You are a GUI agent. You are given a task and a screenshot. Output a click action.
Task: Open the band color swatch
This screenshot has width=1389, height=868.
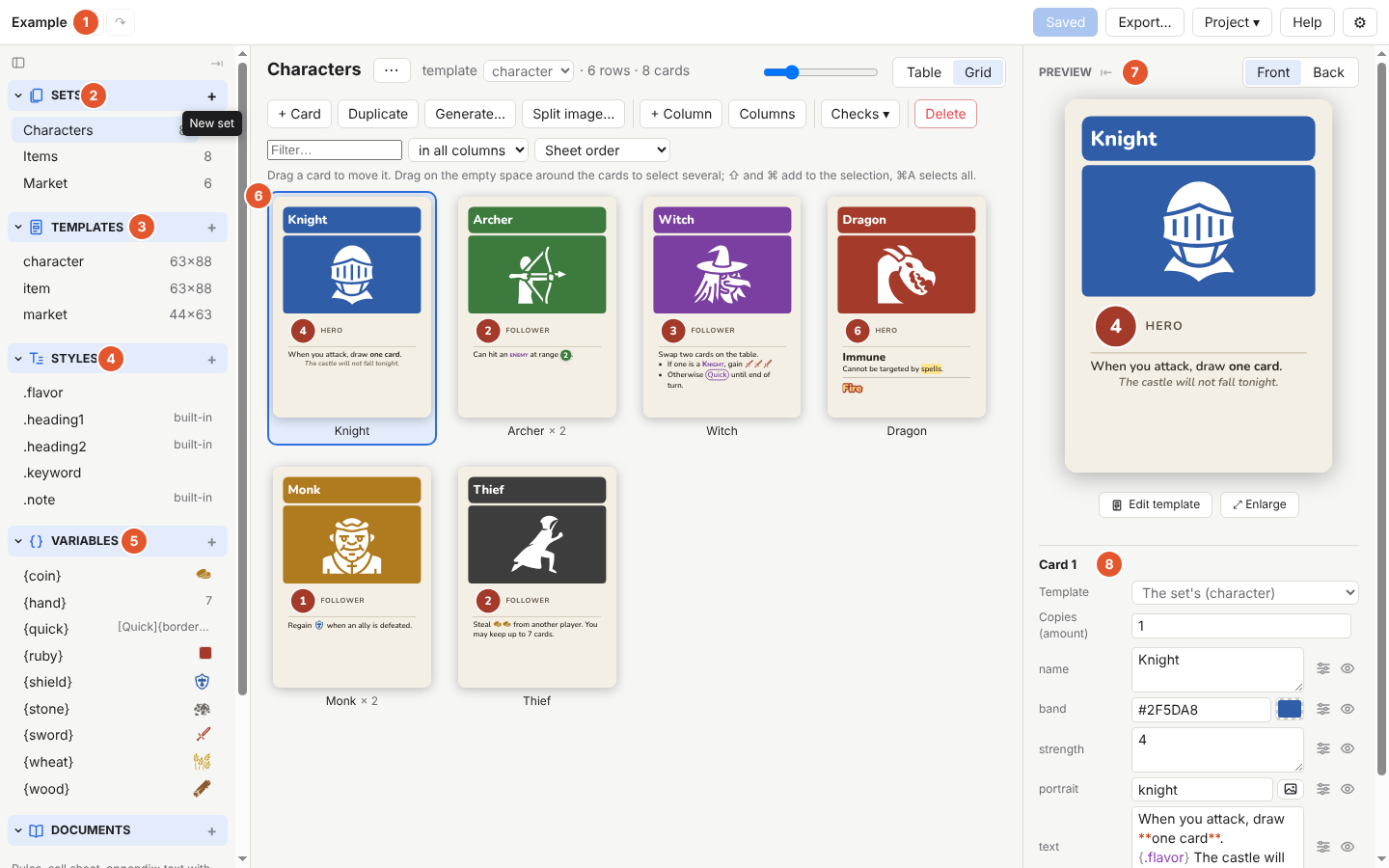[x=1290, y=709]
